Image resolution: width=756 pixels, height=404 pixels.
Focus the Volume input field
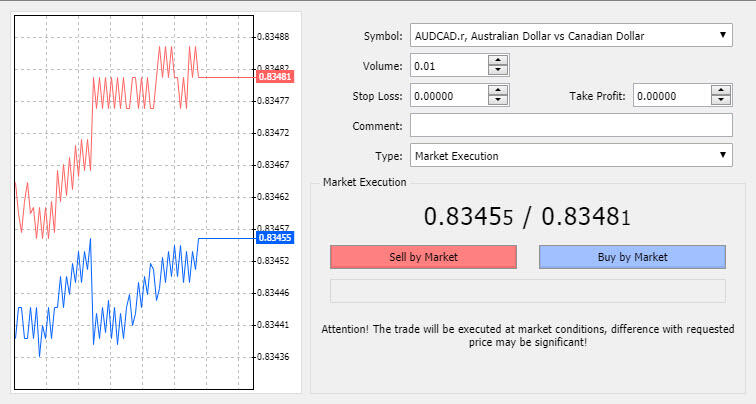pos(449,66)
